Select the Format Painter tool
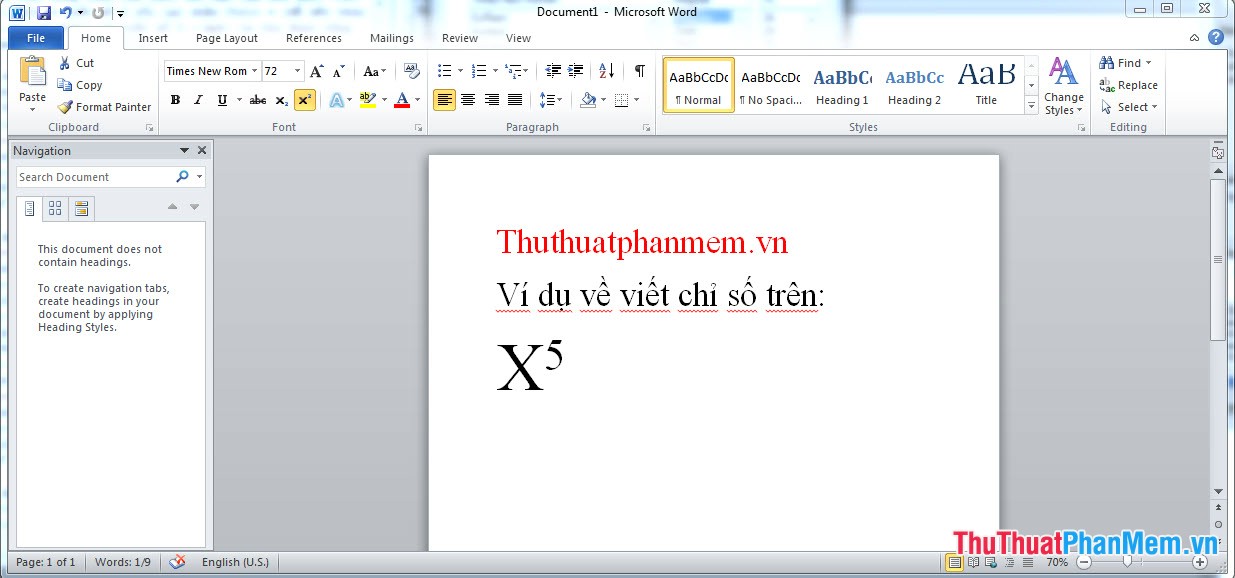The height and width of the screenshot is (578, 1235). point(103,107)
